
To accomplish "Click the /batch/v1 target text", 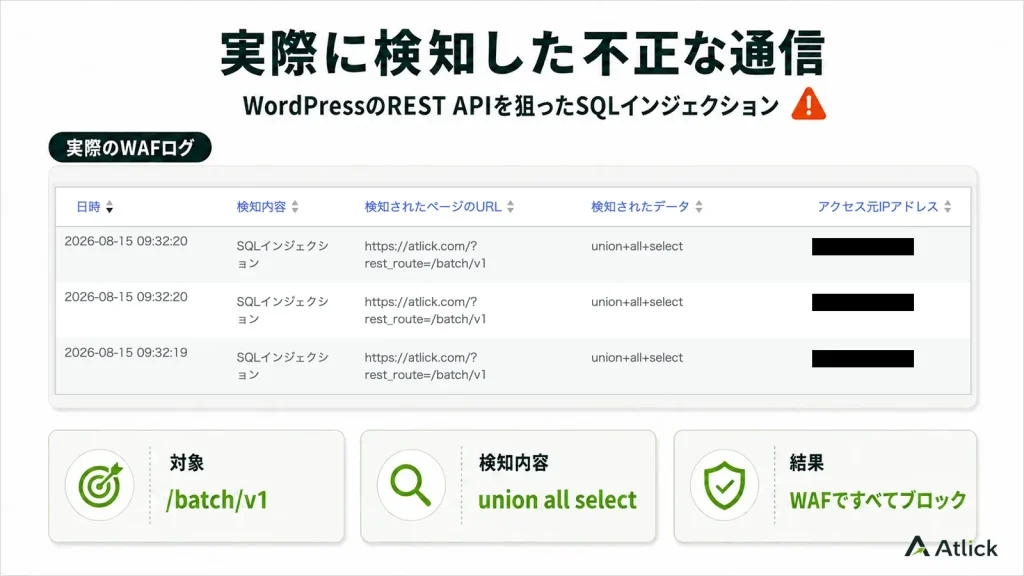I will click(217, 500).
